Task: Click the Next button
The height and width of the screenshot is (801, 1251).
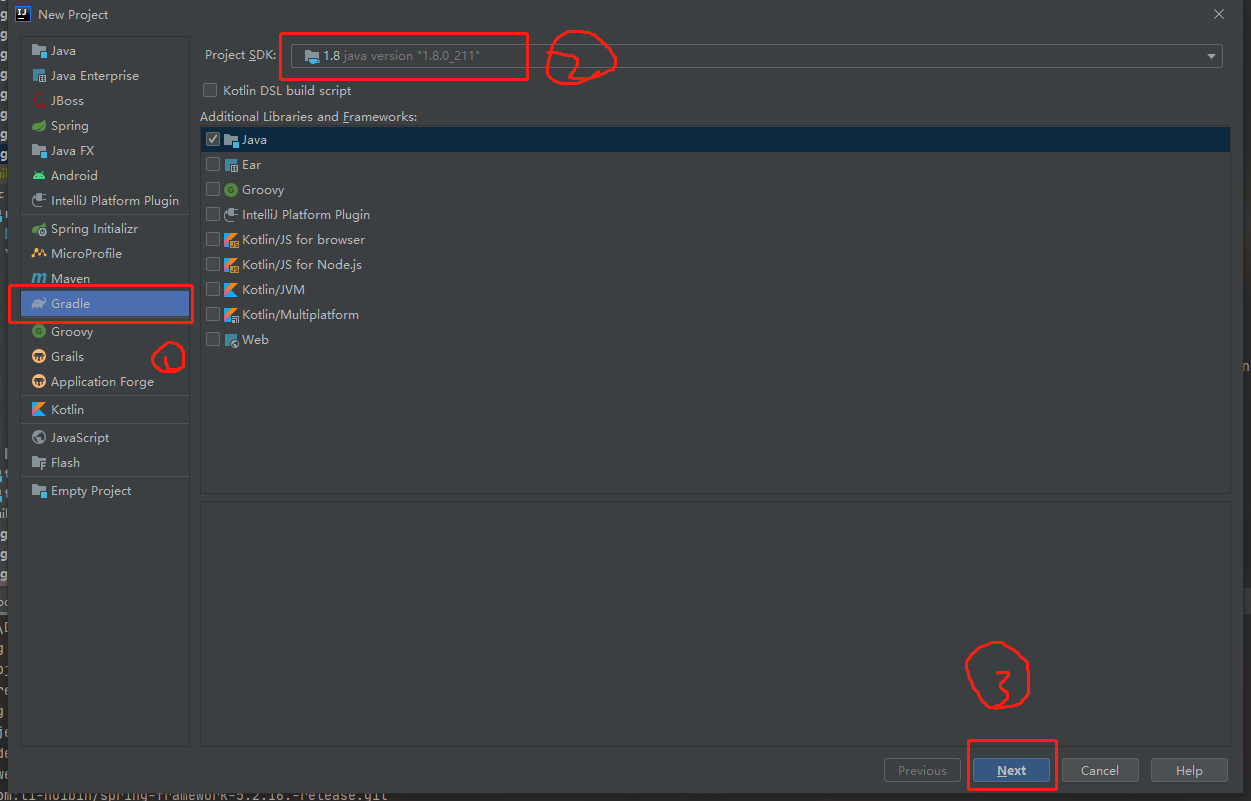Action: coord(1011,770)
